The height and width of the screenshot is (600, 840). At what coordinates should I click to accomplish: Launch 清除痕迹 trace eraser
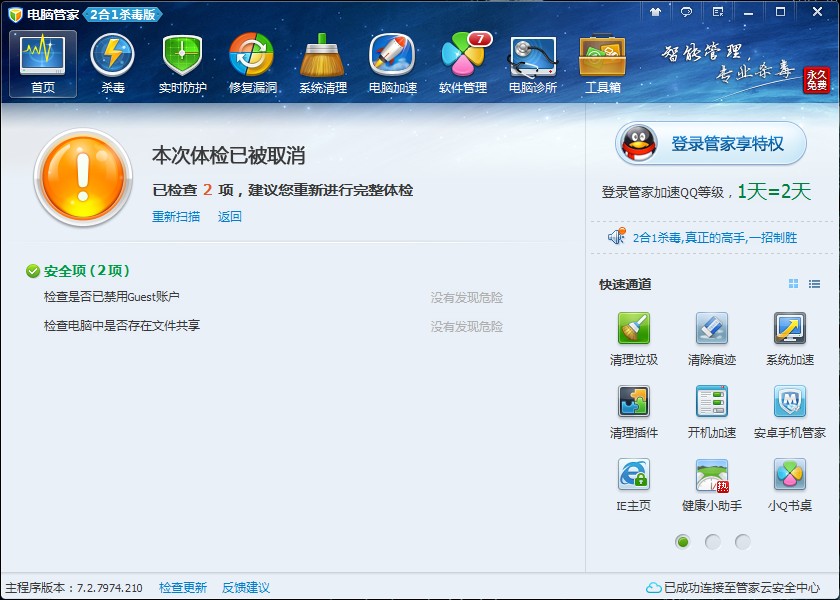pyautogui.click(x=711, y=339)
